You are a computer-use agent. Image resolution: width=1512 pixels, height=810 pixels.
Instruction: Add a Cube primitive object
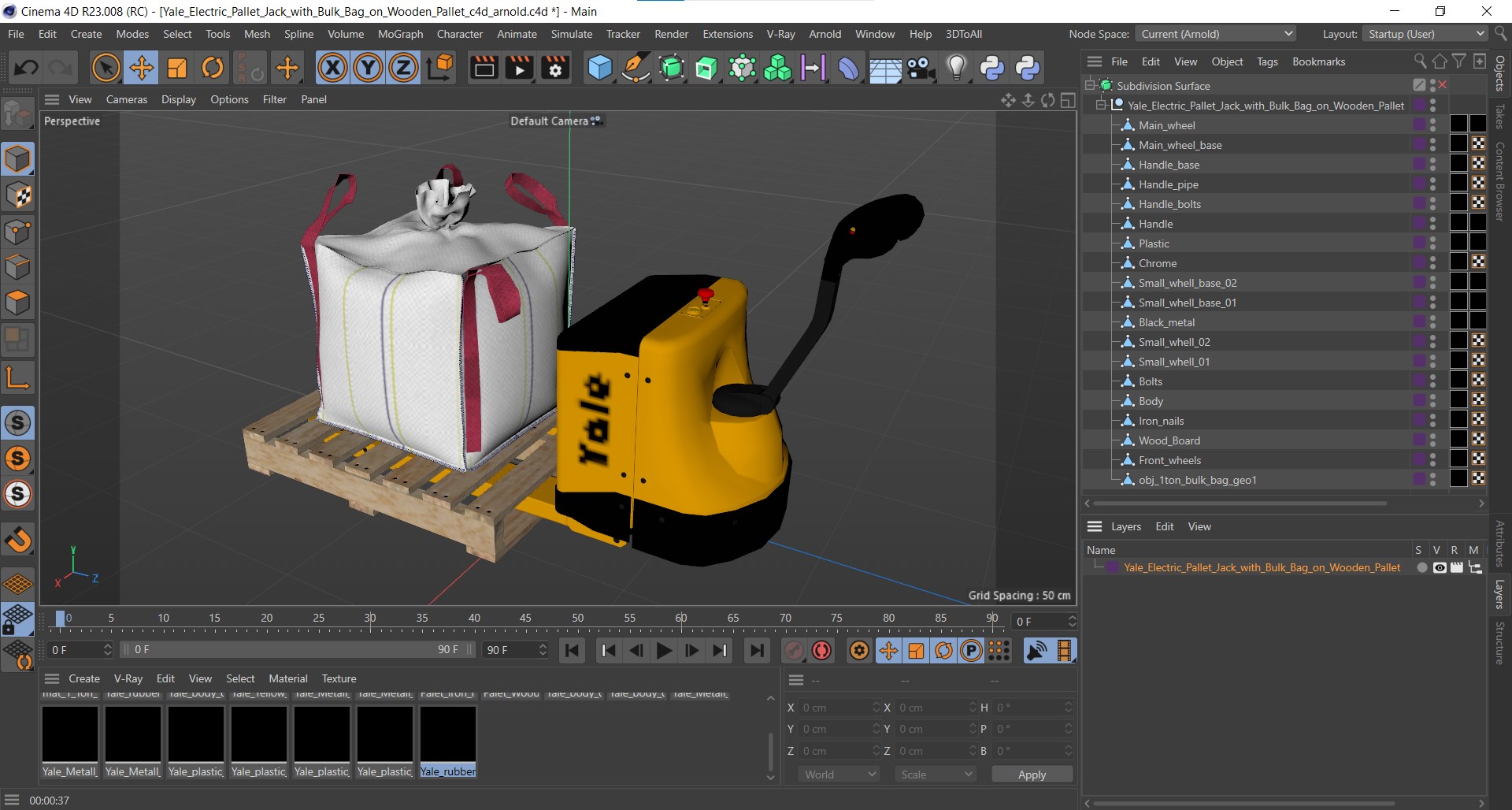point(599,68)
